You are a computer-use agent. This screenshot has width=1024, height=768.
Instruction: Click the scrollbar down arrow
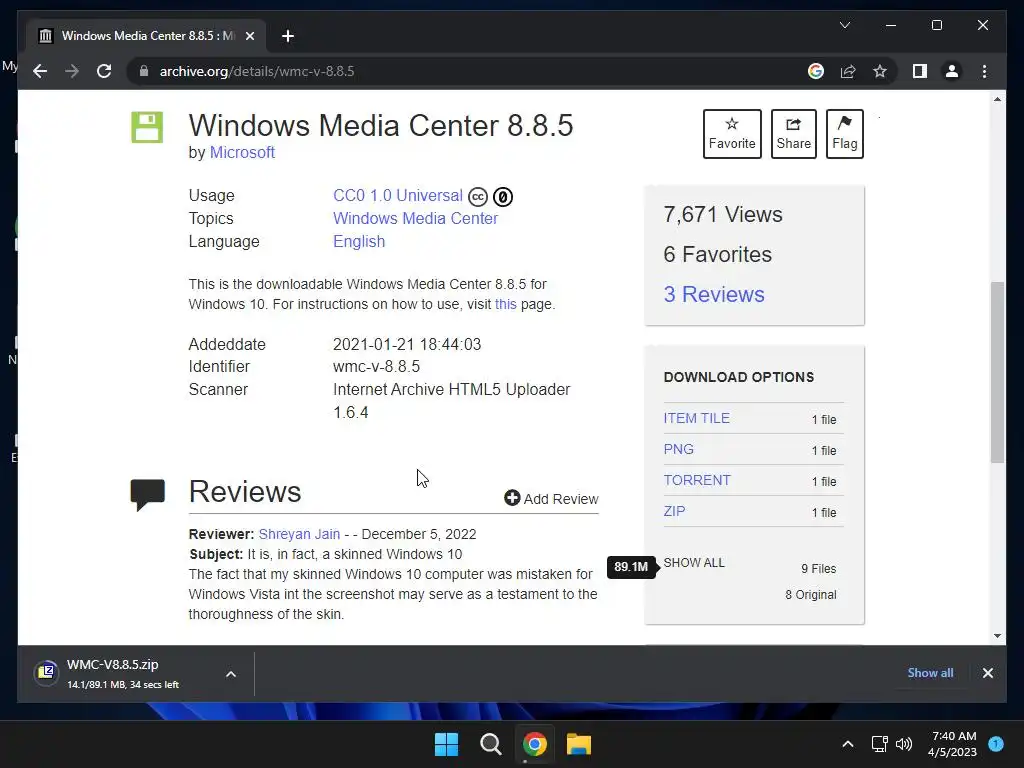(x=997, y=635)
